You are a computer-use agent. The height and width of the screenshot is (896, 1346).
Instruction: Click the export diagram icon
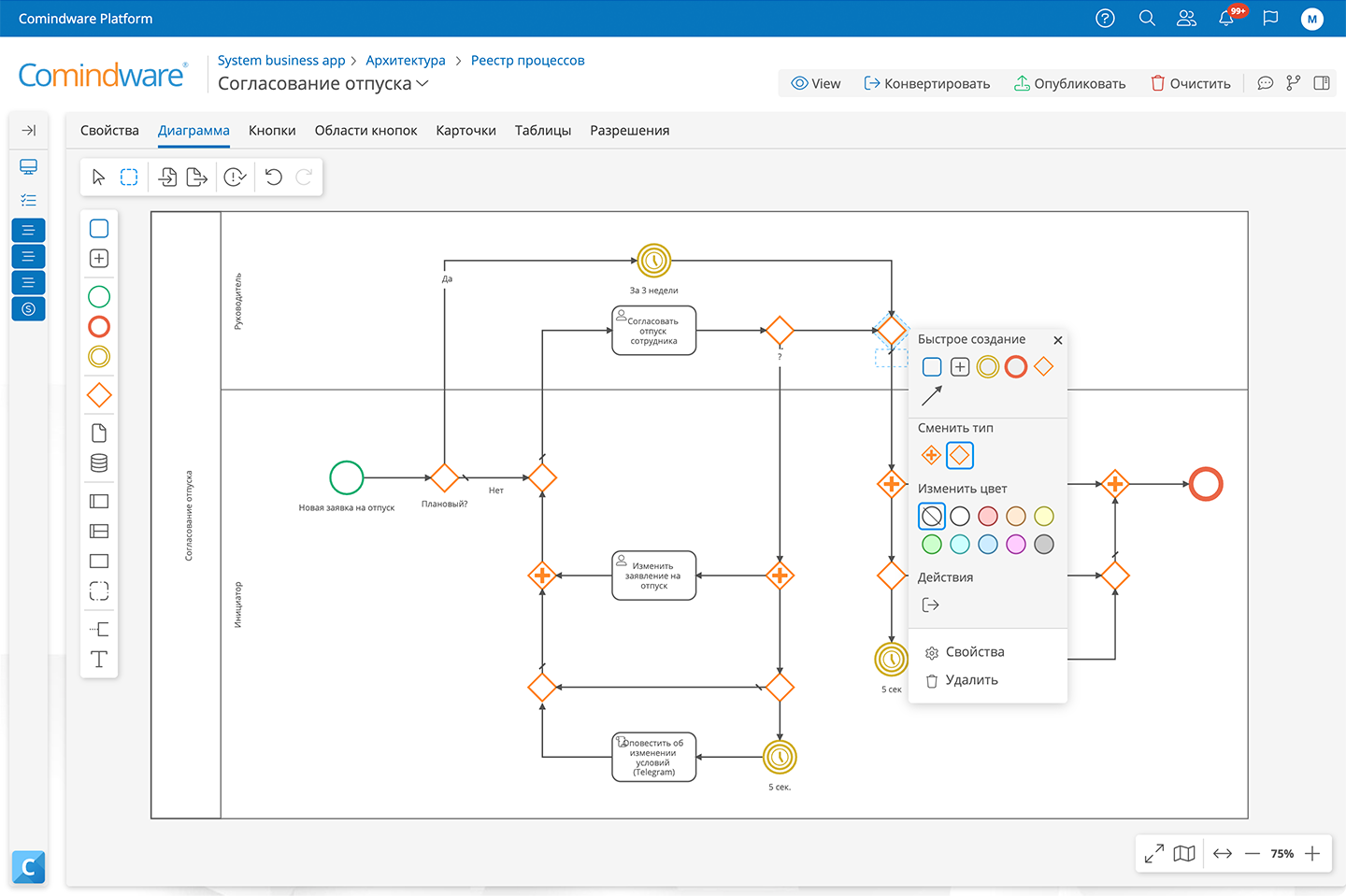[196, 178]
